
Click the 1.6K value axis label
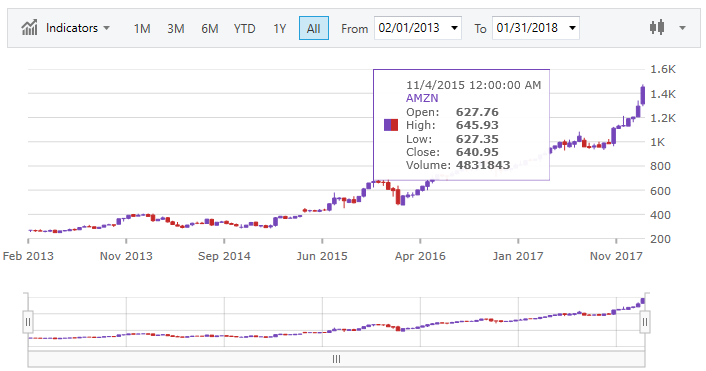(663, 69)
